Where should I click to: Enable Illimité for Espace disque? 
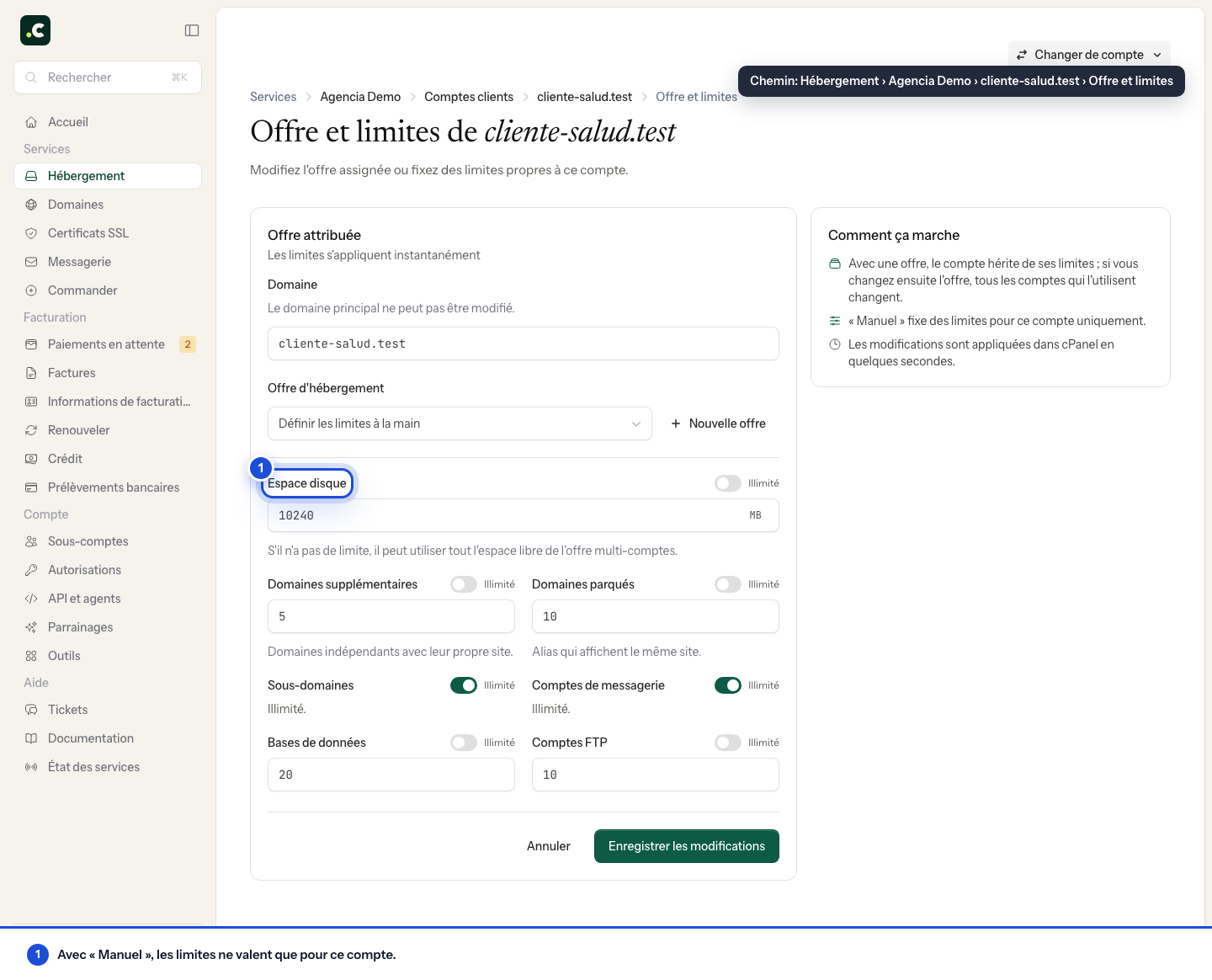728,483
